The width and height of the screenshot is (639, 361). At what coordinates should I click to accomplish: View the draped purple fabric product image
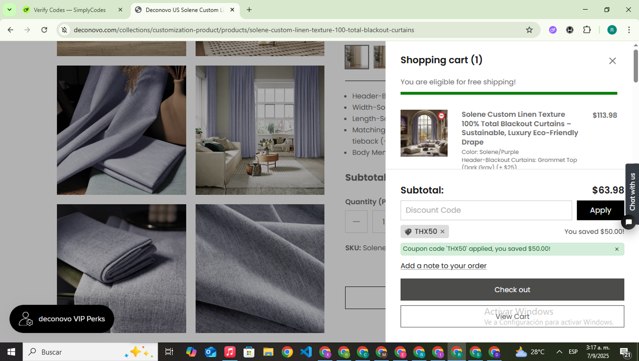click(121, 130)
